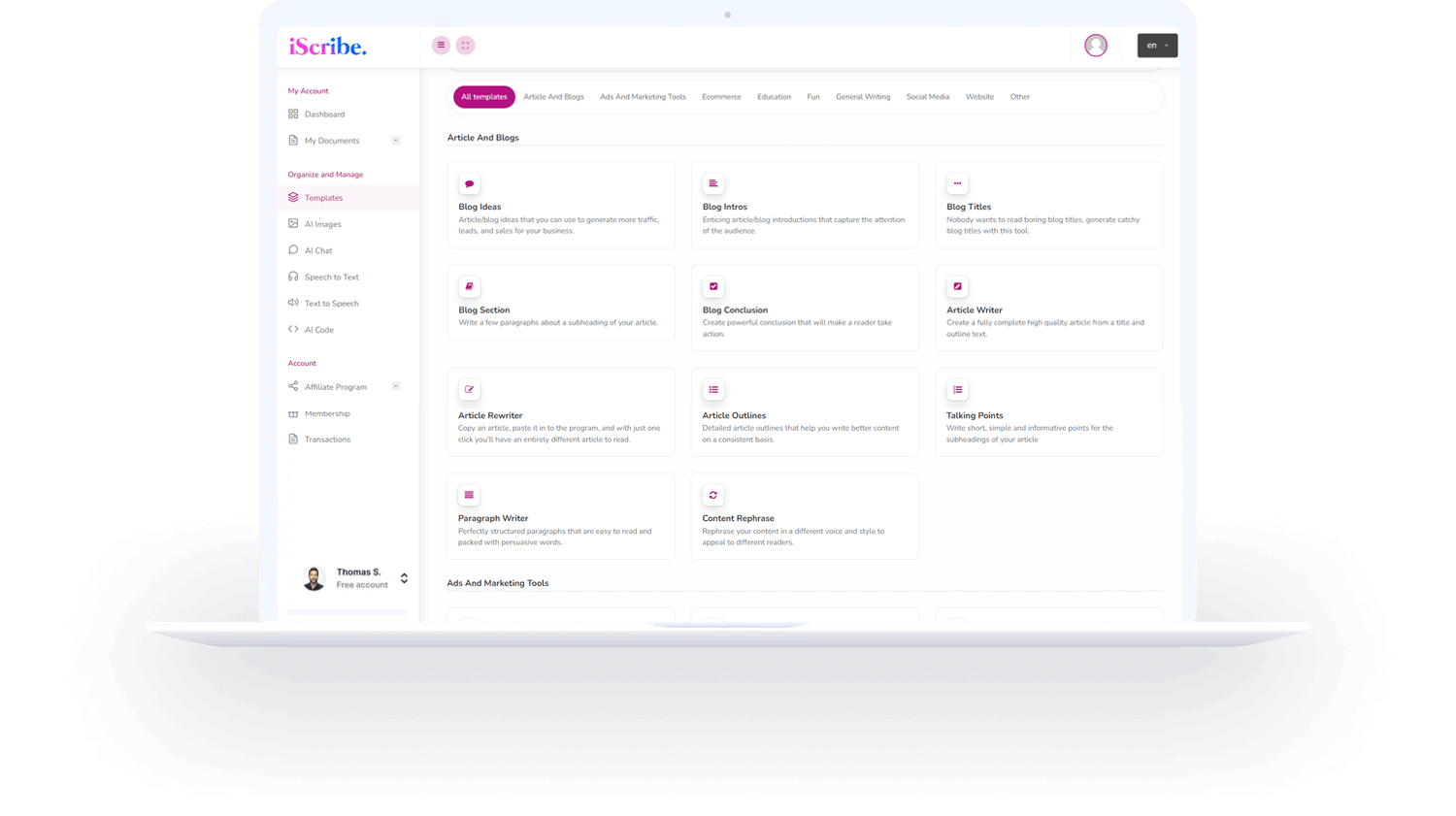Toggle the sidebar with the hamburger button
The width and height of the screenshot is (1456, 816).
[x=441, y=45]
